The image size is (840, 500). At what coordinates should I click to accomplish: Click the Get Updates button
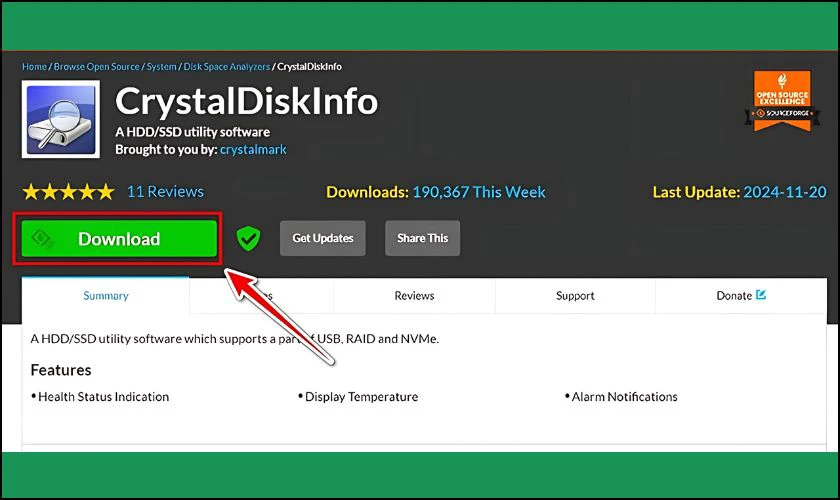coord(322,238)
